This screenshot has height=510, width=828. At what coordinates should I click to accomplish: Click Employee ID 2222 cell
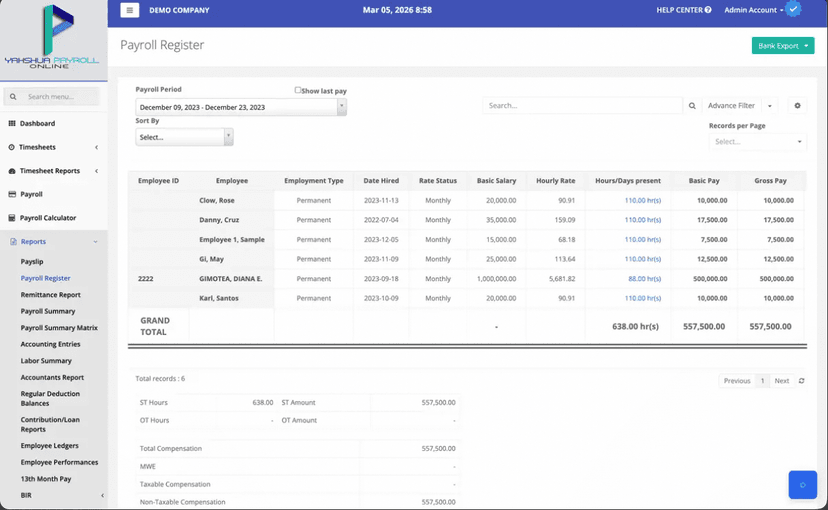point(146,279)
